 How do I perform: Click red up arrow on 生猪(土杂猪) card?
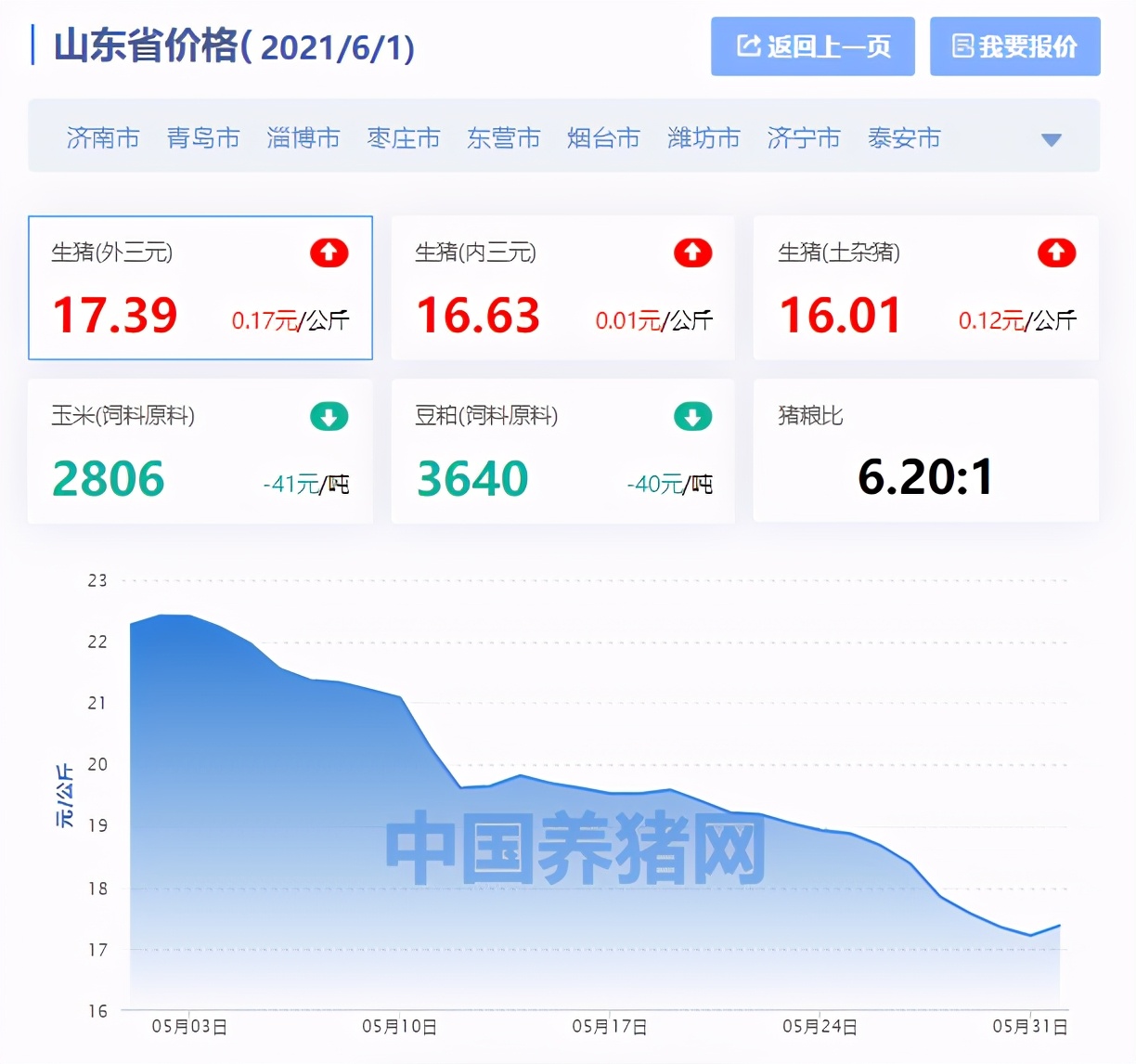(x=1056, y=253)
